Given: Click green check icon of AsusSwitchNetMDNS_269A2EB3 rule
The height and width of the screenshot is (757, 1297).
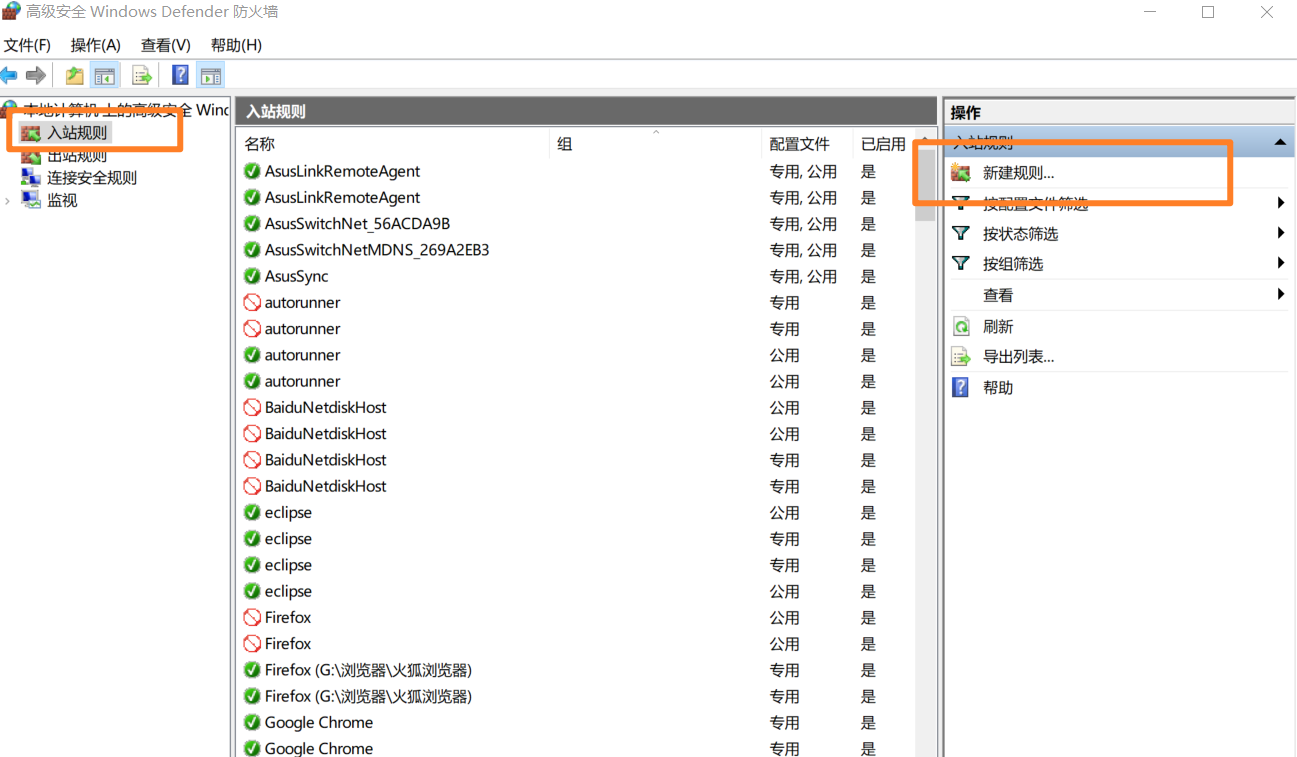Looking at the screenshot, I should [x=252, y=250].
